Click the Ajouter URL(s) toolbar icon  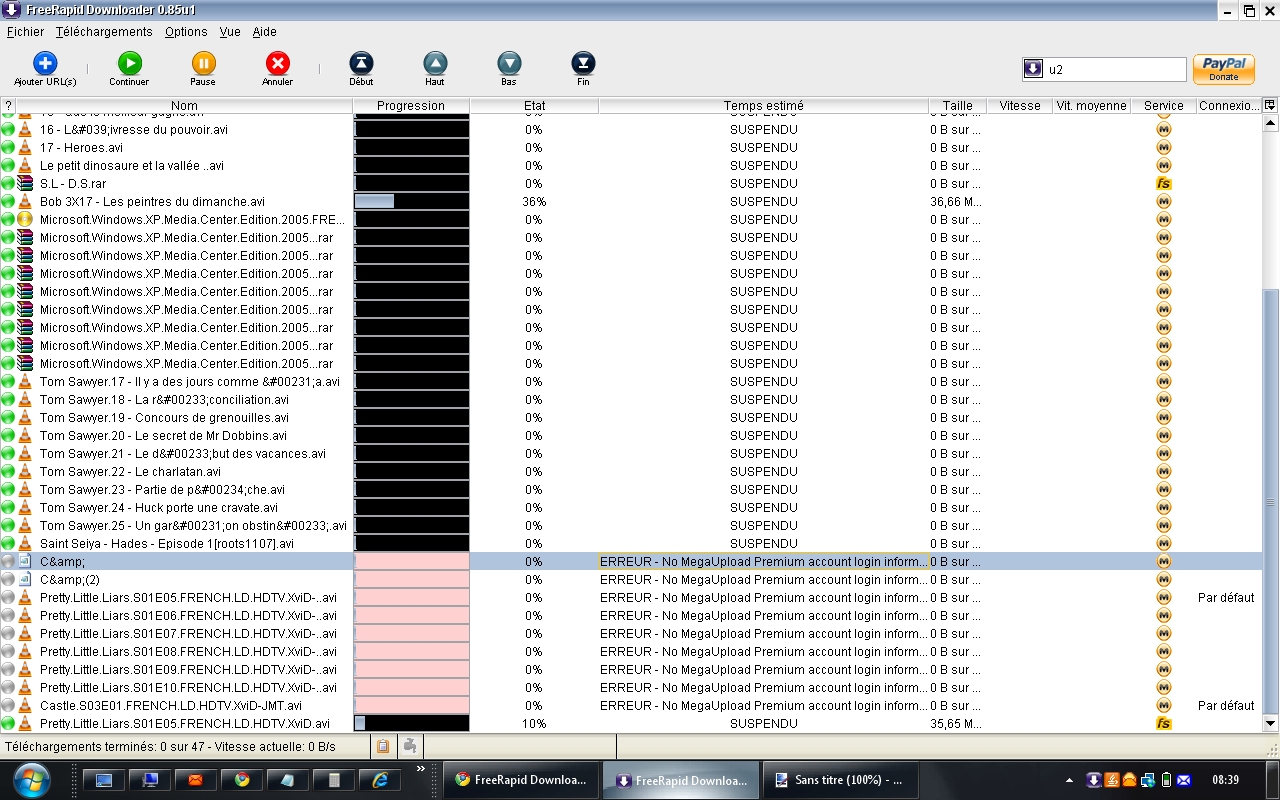[45, 64]
